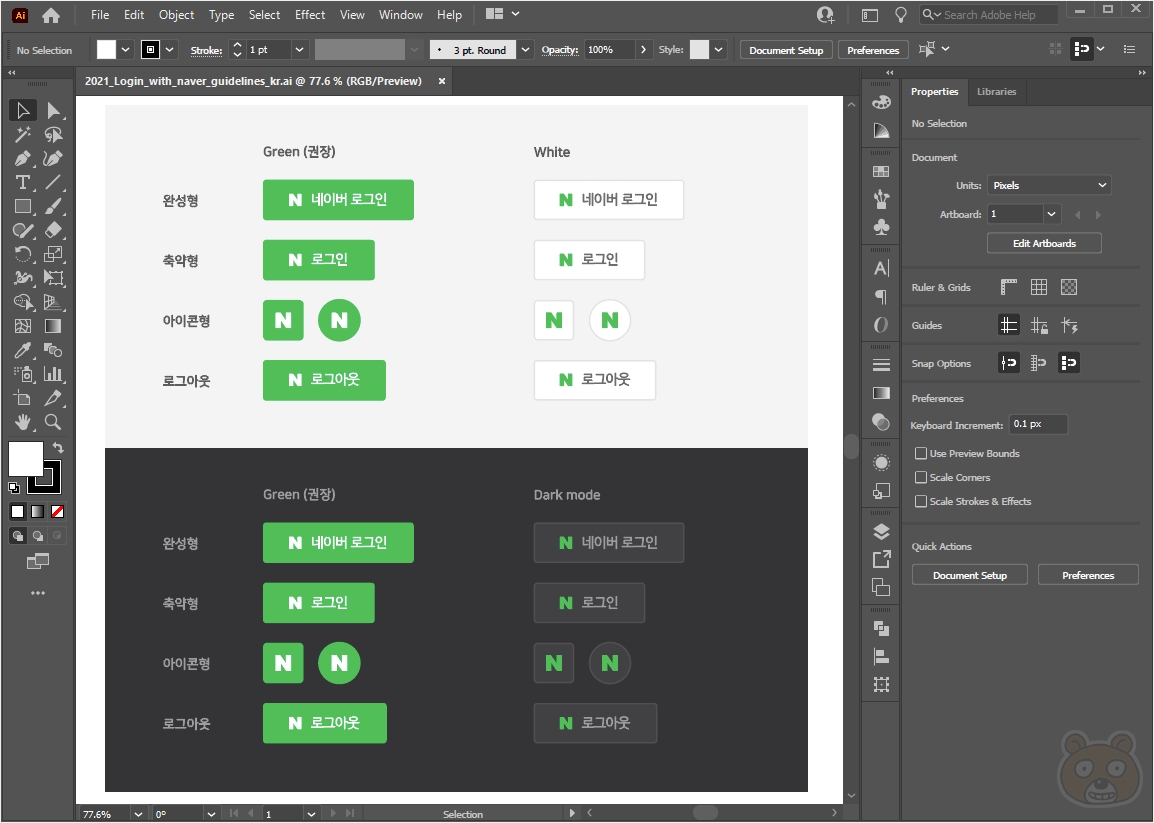This screenshot has width=1154, height=823.
Task: Open the zoom level dropdown 77.6%
Action: [138, 814]
